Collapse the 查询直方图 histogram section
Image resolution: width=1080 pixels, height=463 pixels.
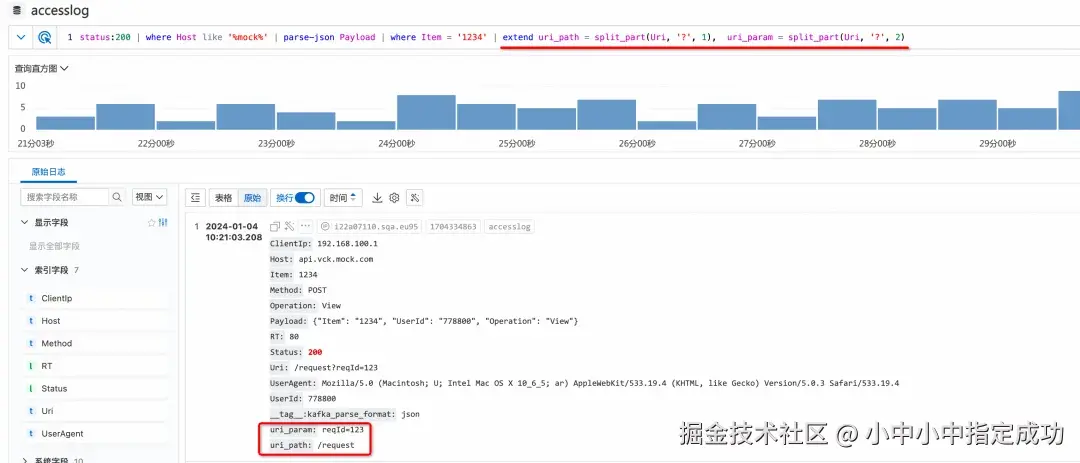[x=42, y=69]
